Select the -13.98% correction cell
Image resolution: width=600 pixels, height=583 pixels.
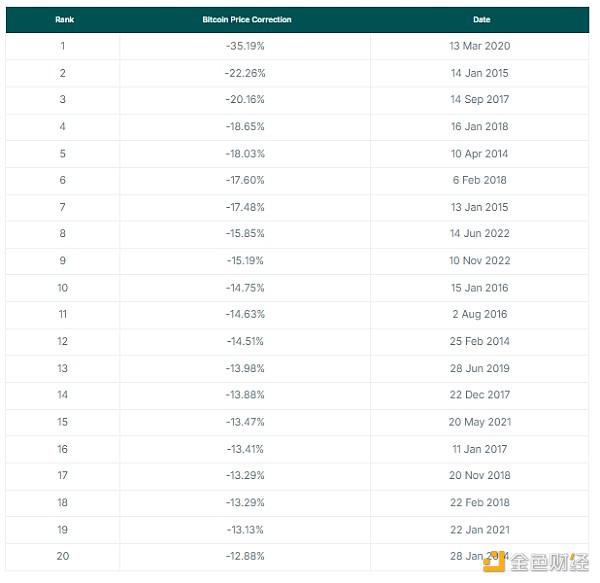point(245,368)
